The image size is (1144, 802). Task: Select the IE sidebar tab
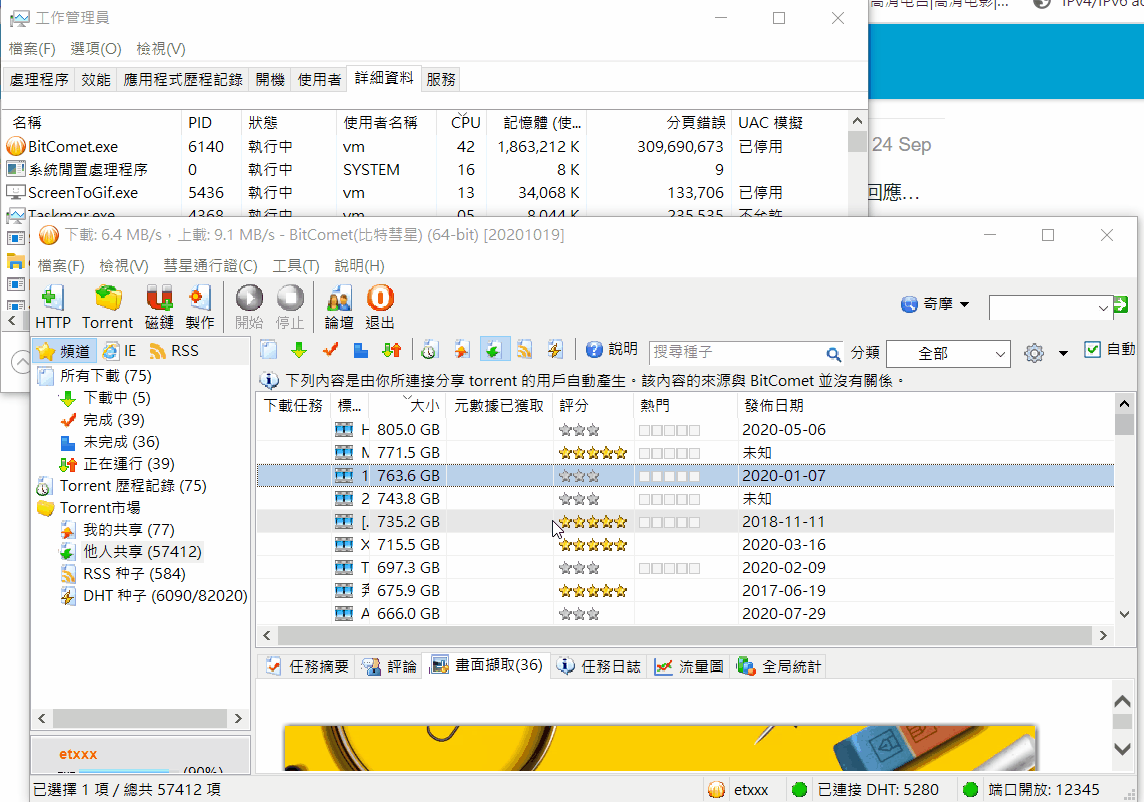pos(120,351)
